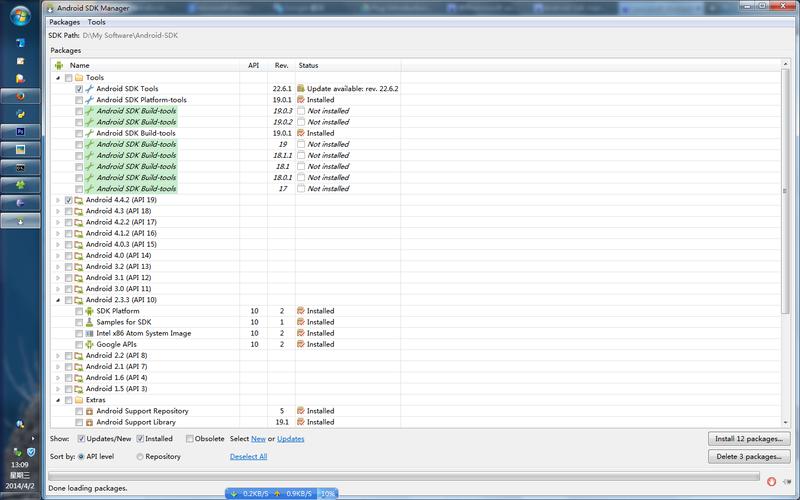800x500 pixels.
Task: Select the Android 3.2 (API 13) row
Action: [x=118, y=267]
